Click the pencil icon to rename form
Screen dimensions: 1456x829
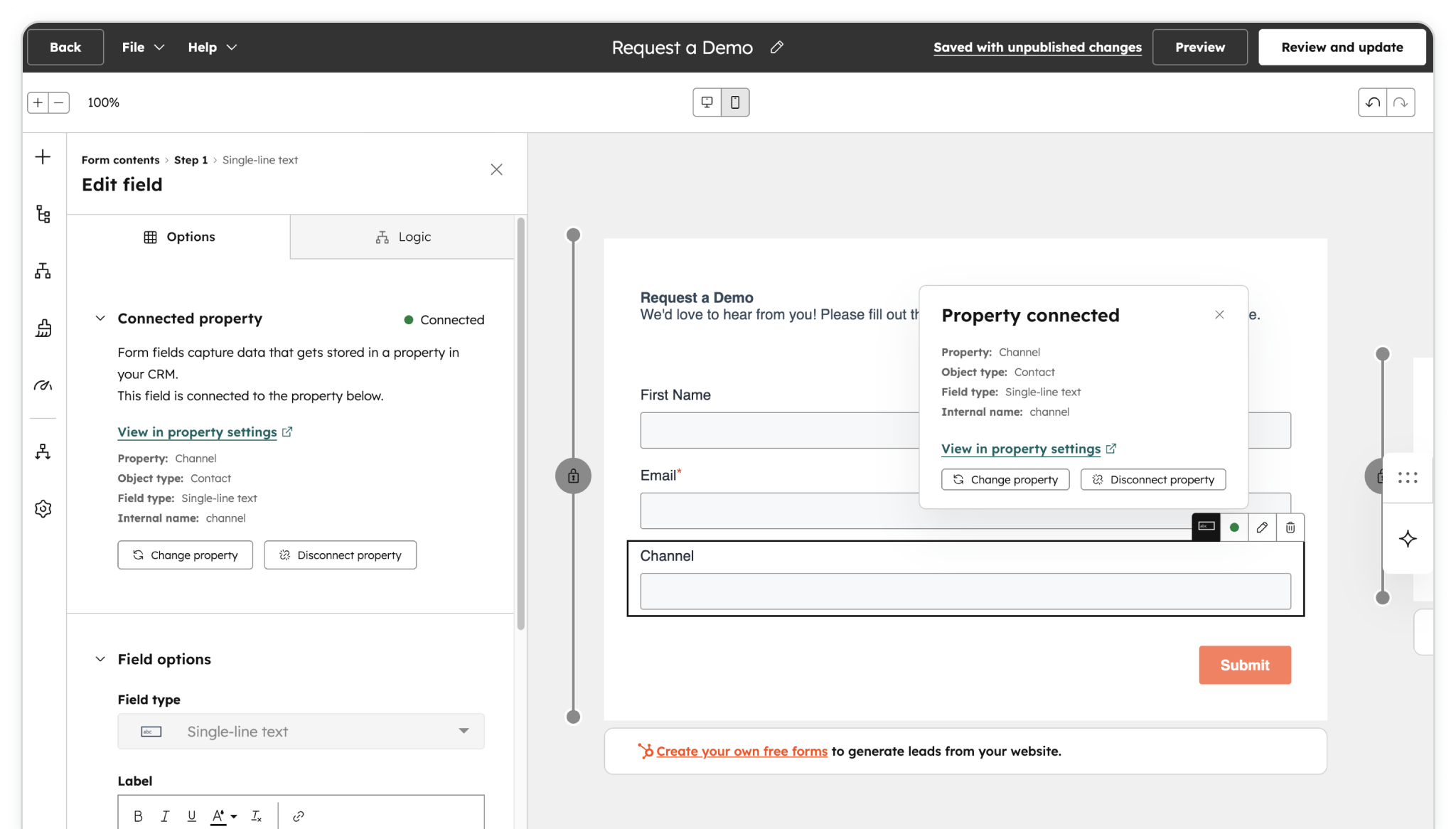(x=776, y=47)
